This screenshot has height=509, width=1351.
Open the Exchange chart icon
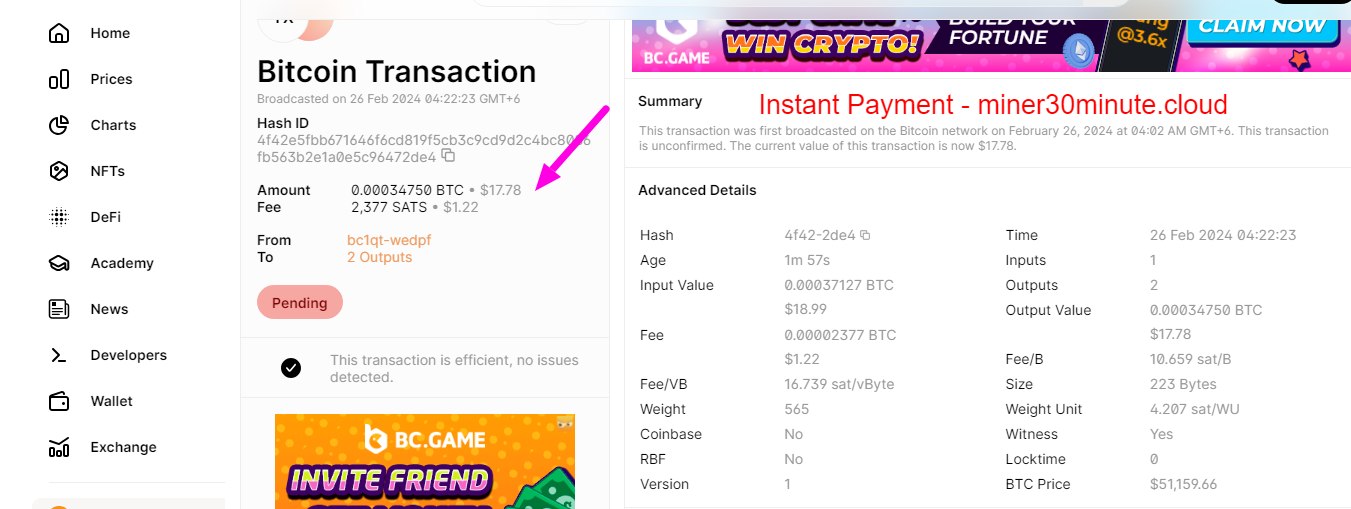click(59, 447)
